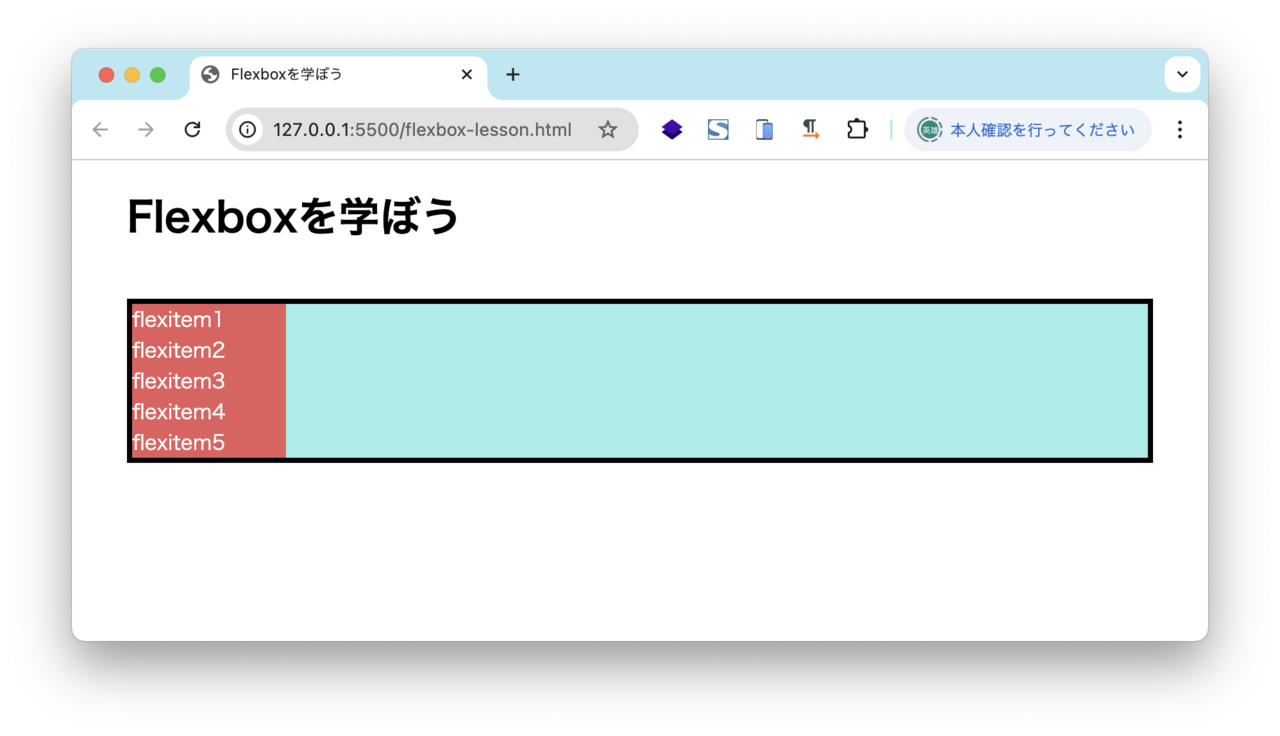
Task: Click the site information icon in address bar
Action: tap(246, 129)
